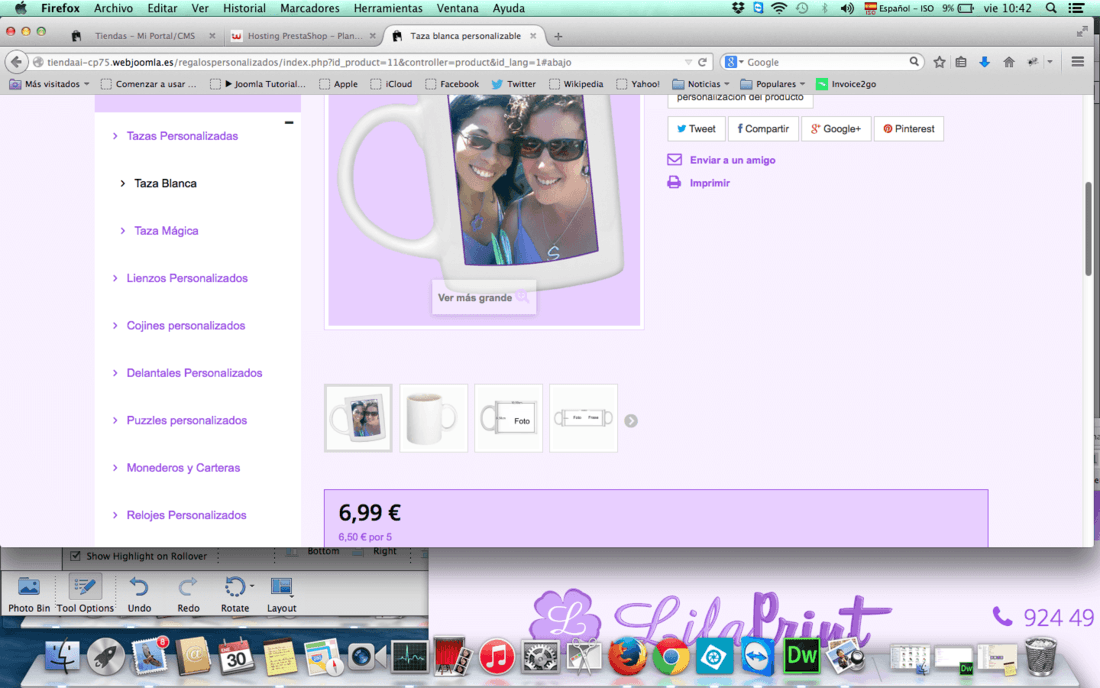The image size is (1100, 688).
Task: Share the product with the Tweet button
Action: [x=696, y=129]
